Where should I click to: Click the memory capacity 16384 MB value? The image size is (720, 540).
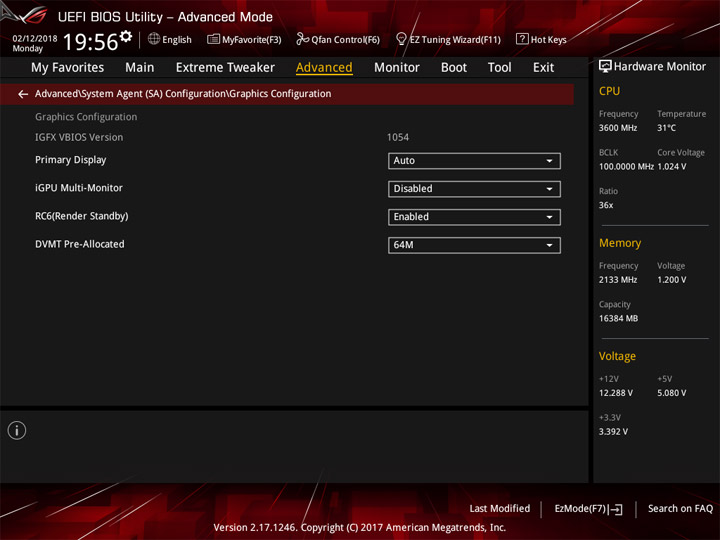point(618,318)
